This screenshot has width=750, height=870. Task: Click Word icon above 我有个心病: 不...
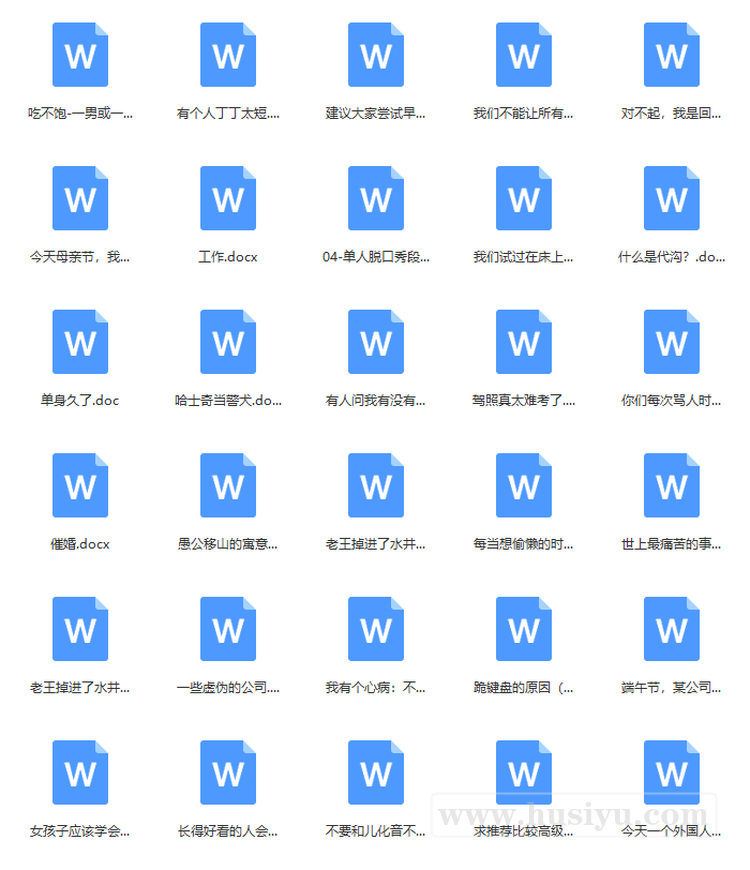(376, 629)
